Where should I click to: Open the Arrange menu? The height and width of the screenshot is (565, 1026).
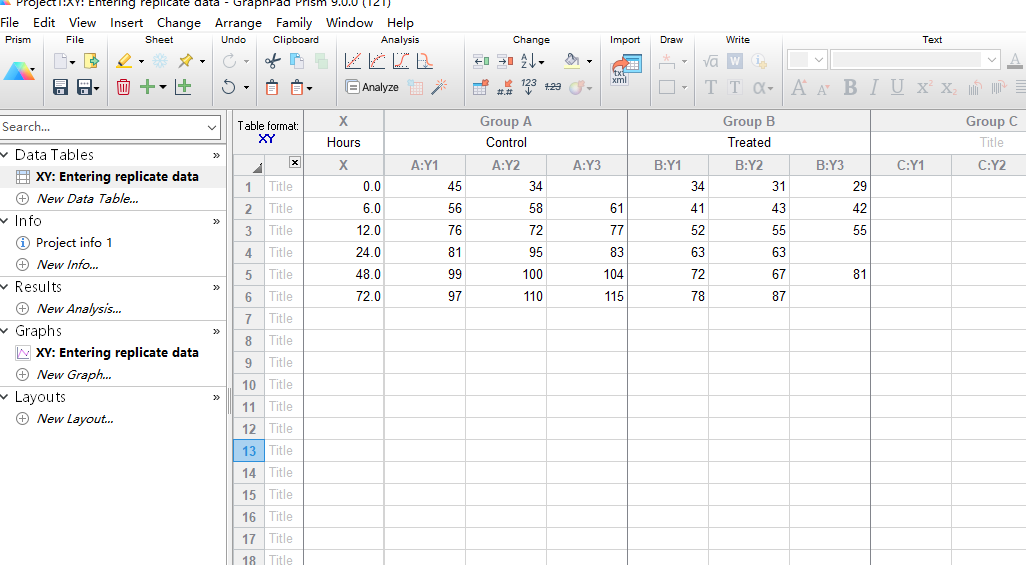click(x=238, y=23)
